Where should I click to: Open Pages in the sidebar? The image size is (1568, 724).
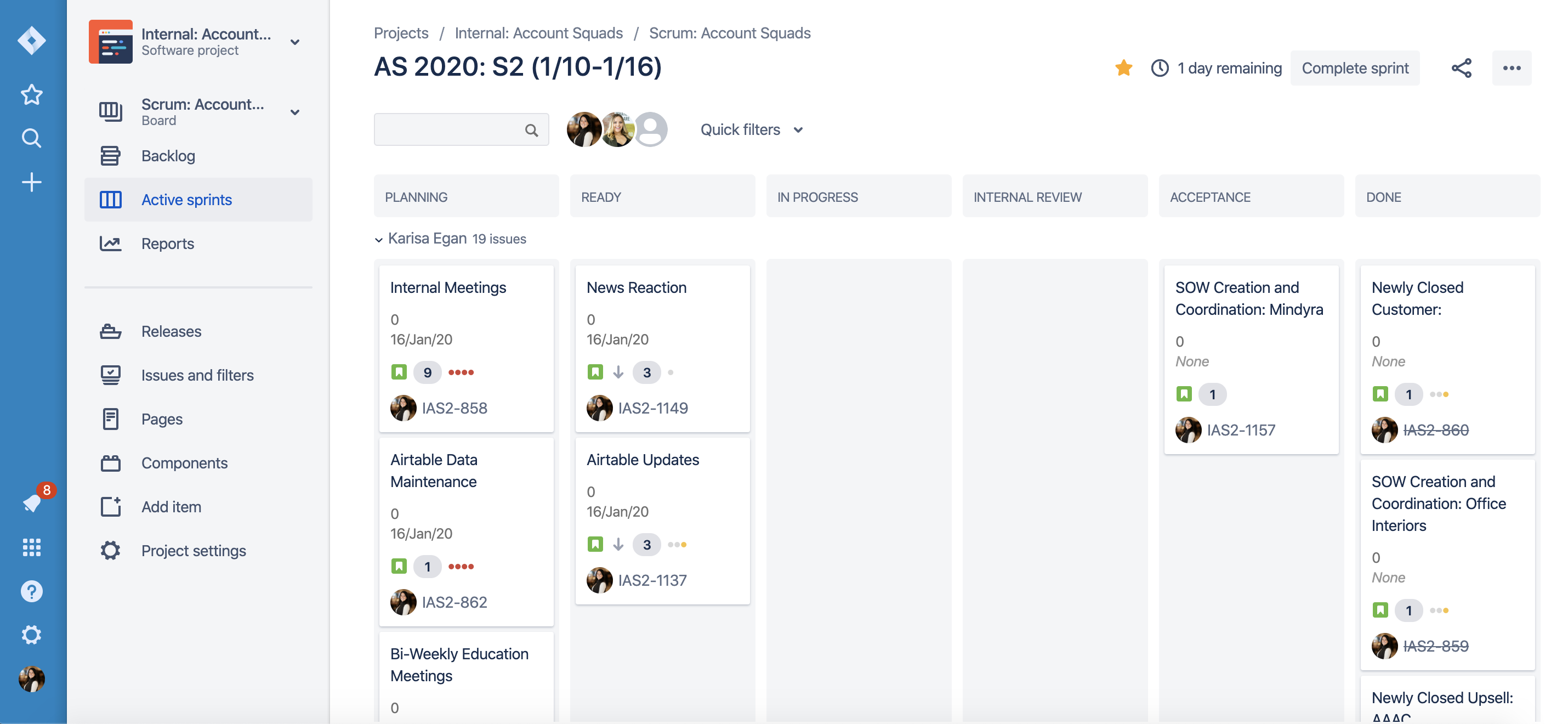(x=198, y=419)
